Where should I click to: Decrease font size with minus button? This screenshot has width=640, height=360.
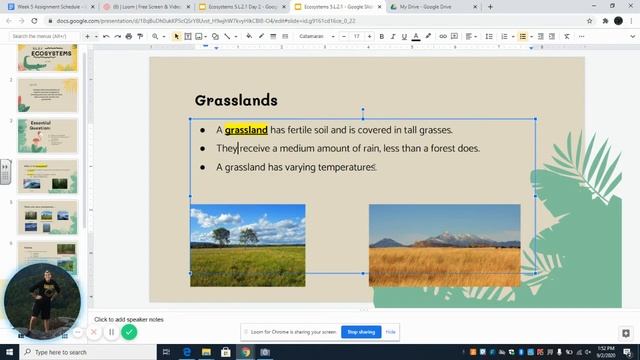pyautogui.click(x=344, y=36)
